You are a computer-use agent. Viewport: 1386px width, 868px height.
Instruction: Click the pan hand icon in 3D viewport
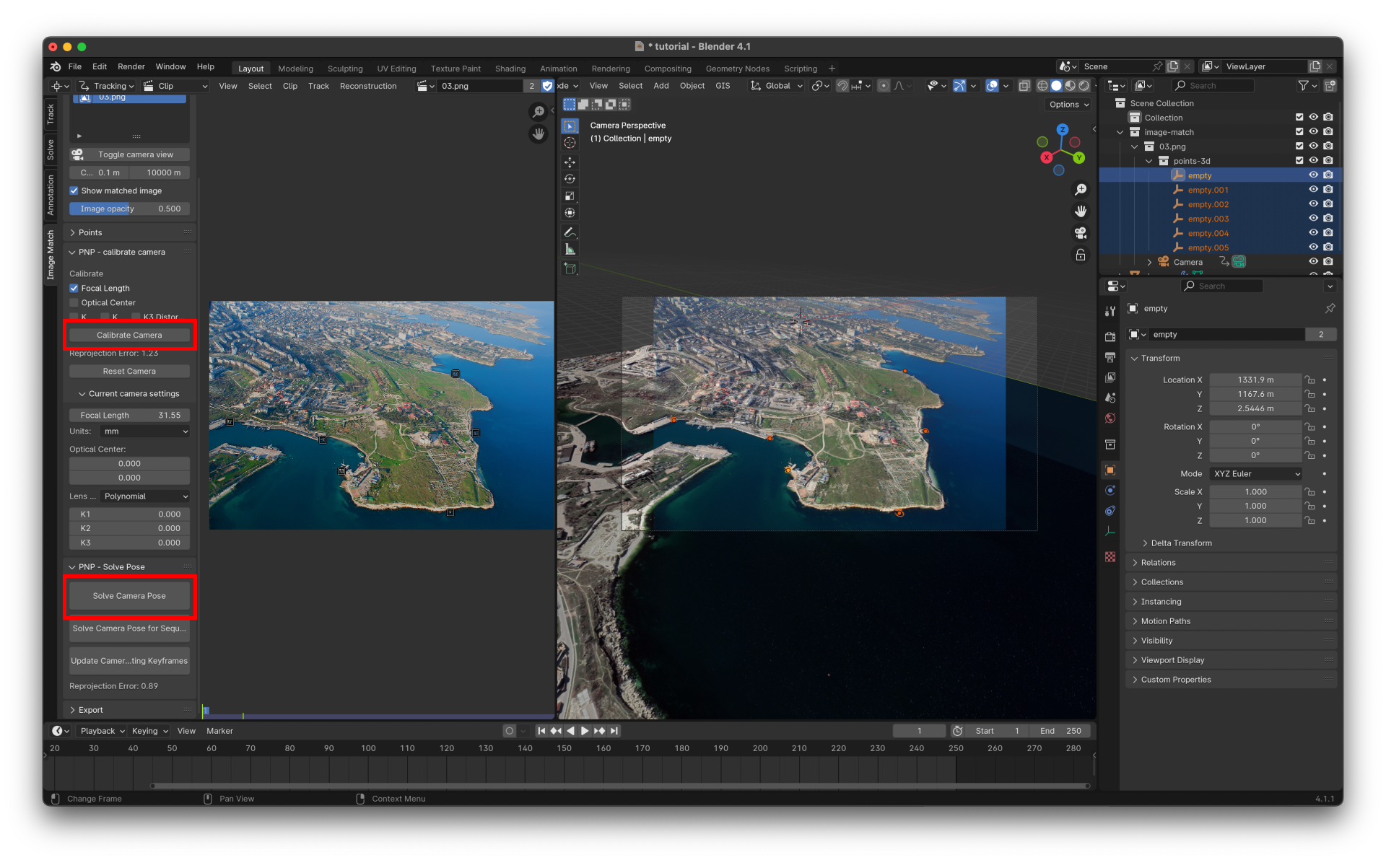(x=1081, y=211)
